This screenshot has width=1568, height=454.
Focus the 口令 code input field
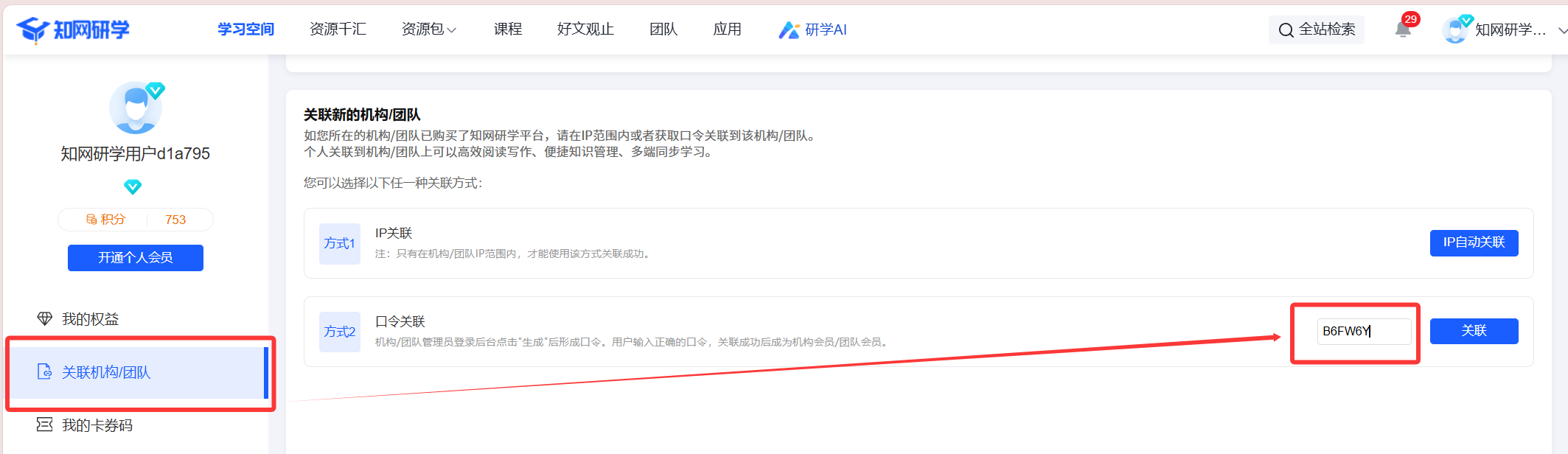tap(1364, 332)
